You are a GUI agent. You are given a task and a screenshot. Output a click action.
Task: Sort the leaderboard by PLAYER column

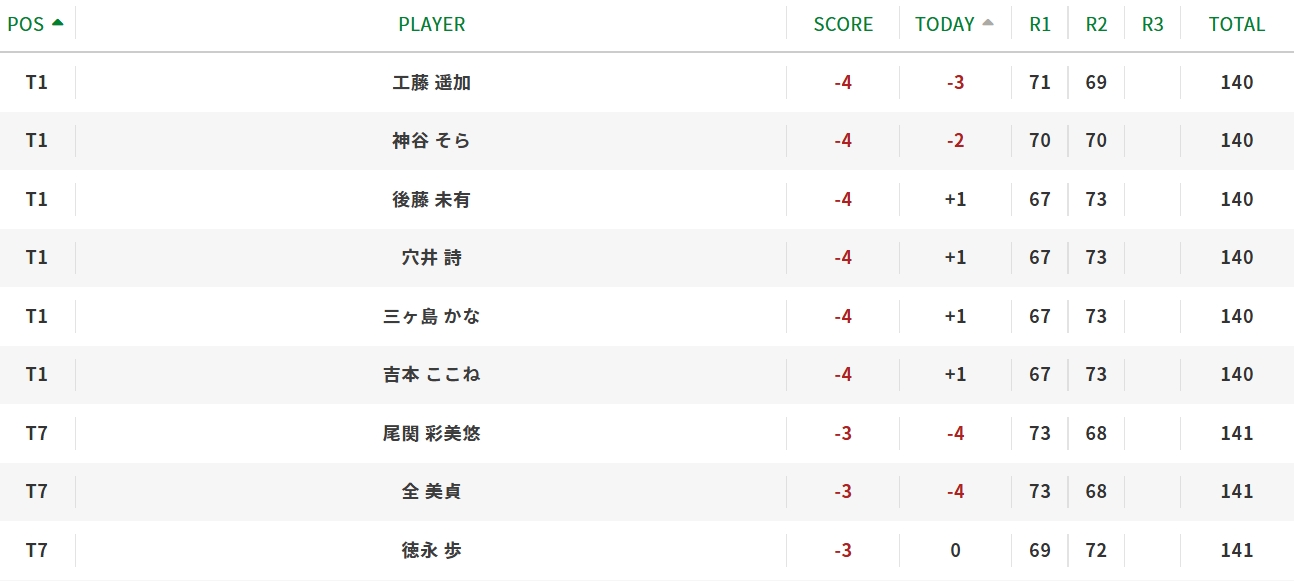pos(431,25)
